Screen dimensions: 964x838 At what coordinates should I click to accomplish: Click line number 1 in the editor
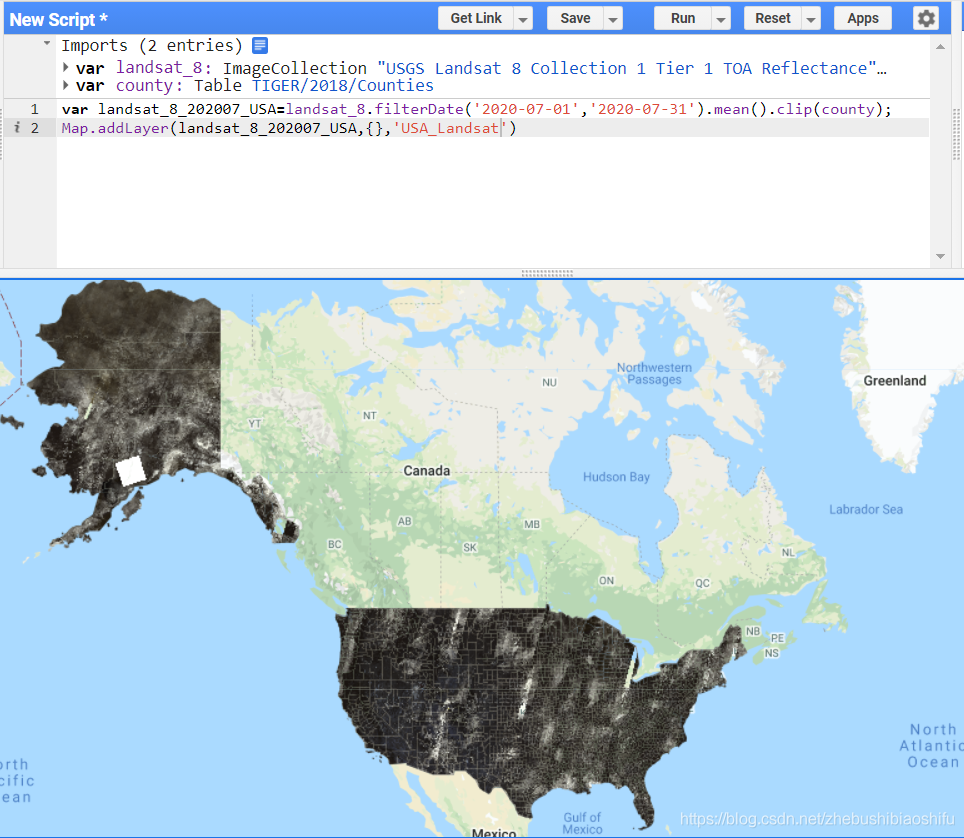point(35,108)
